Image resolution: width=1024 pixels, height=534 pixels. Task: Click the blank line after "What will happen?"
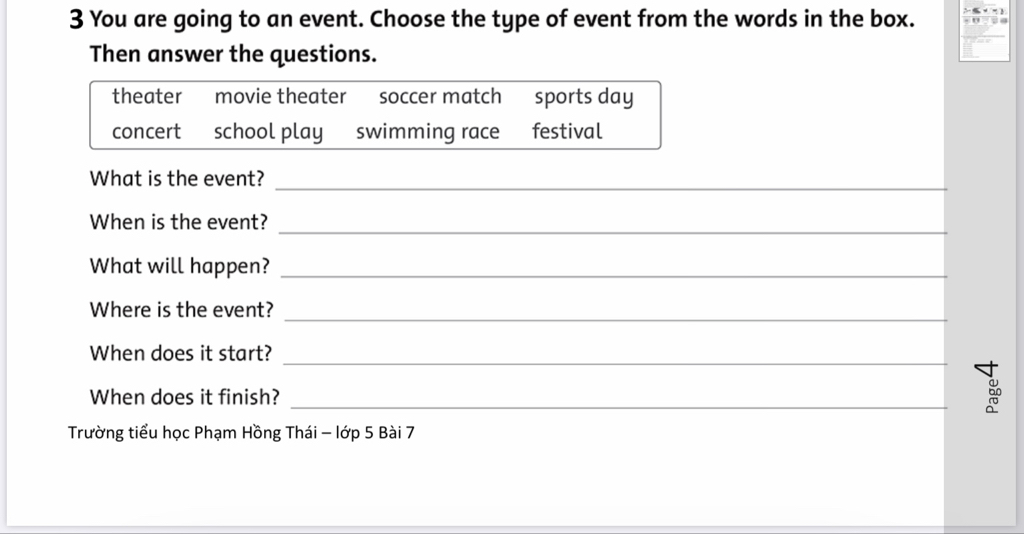[x=614, y=275]
